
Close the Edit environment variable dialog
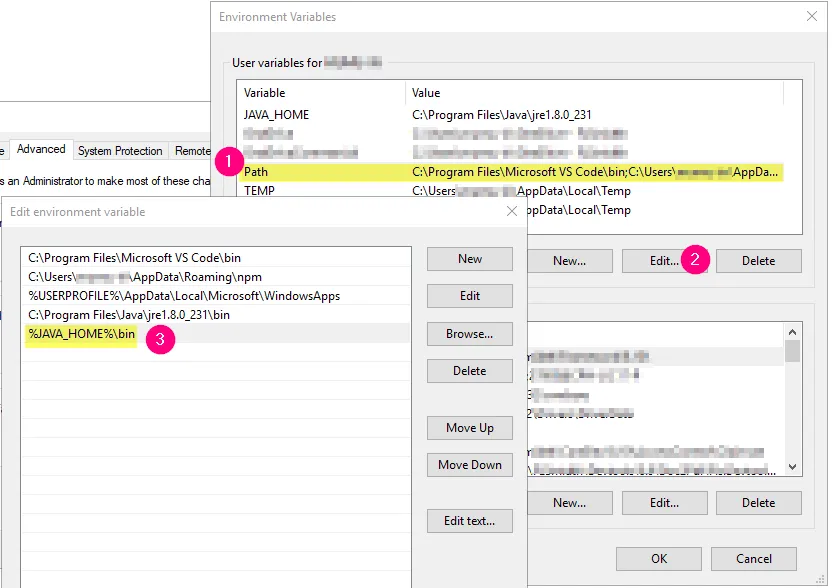point(512,211)
